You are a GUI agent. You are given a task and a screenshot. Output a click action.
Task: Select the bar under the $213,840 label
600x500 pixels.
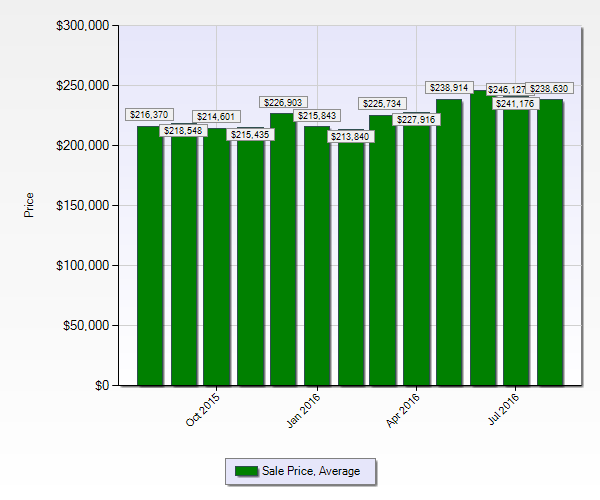click(x=351, y=257)
